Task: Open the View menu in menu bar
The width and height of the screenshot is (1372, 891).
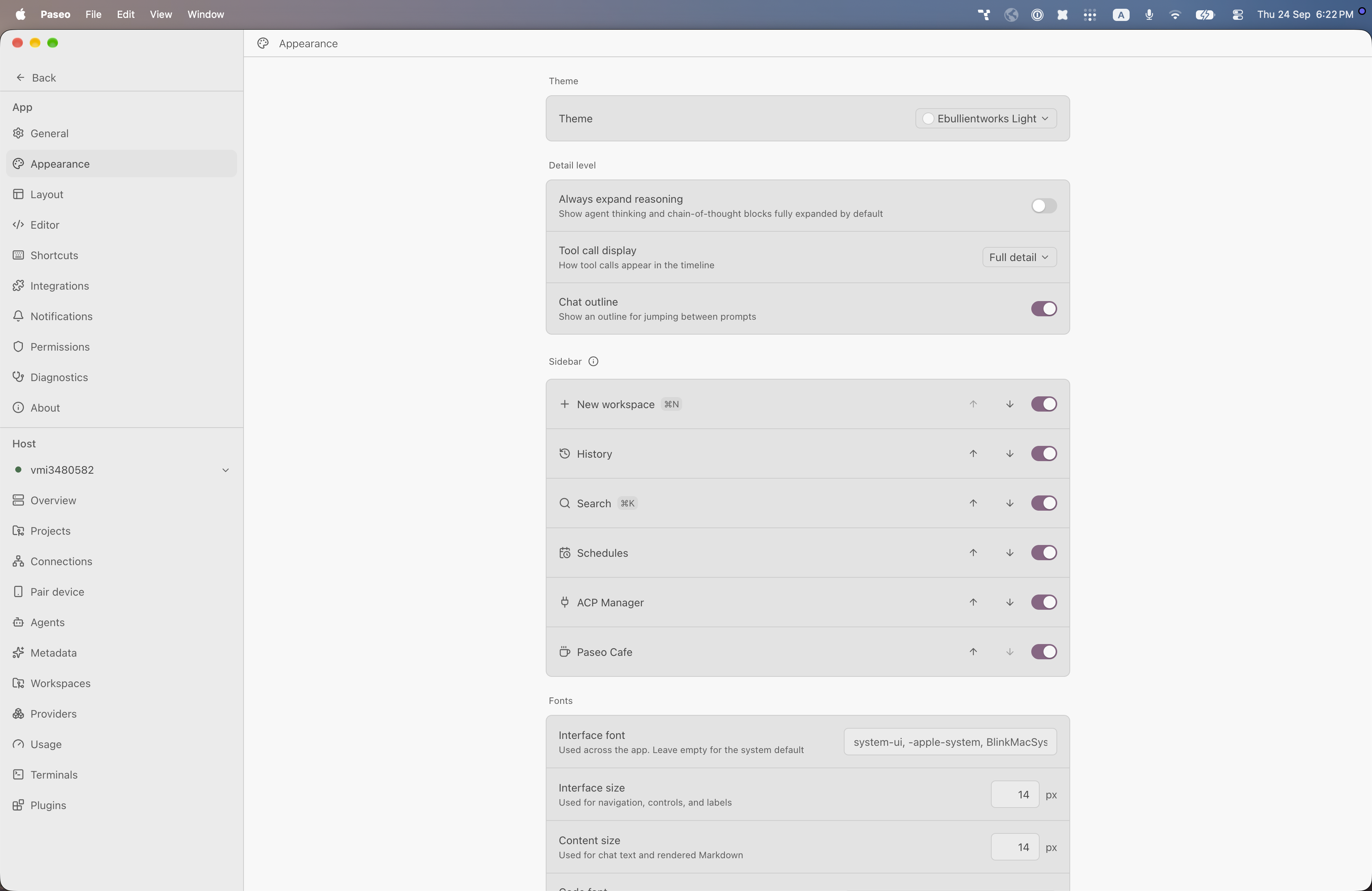Action: [x=161, y=14]
